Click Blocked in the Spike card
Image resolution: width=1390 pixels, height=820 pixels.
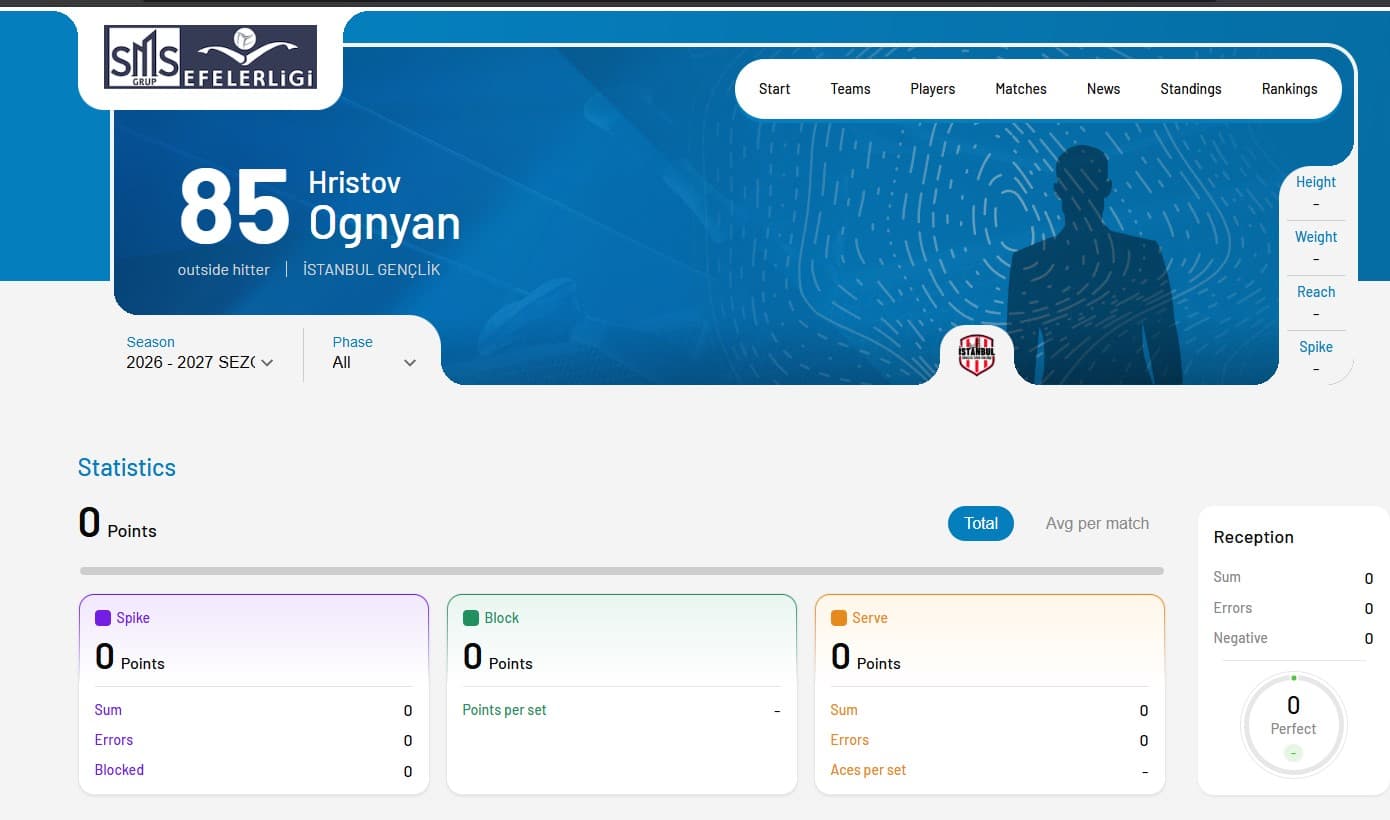119,770
